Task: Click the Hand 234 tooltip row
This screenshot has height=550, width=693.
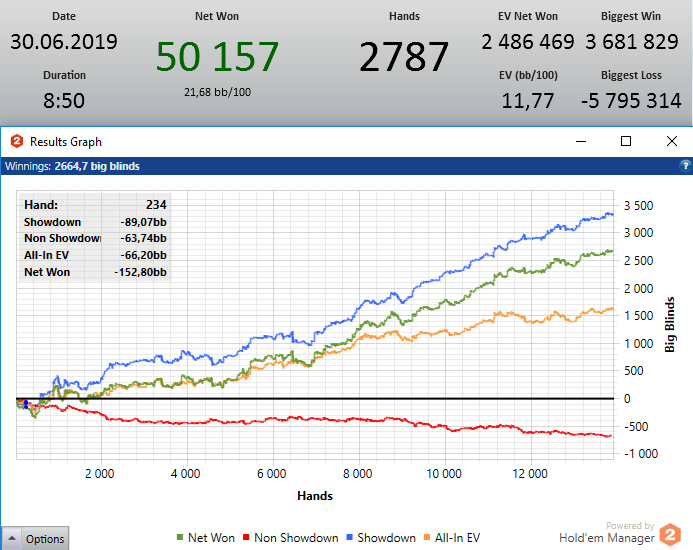Action: (95, 205)
